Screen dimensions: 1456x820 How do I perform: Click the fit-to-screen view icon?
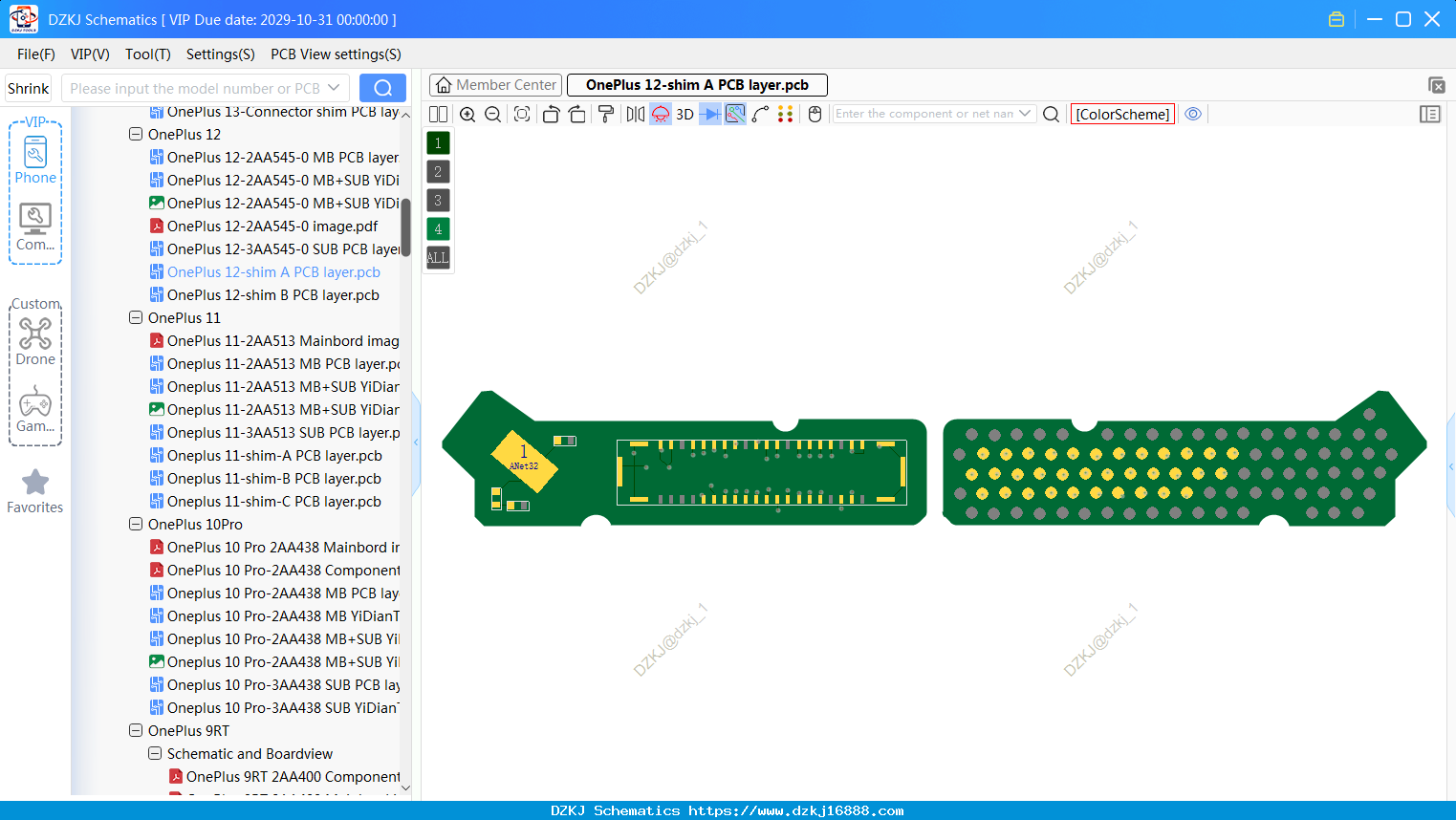[522, 114]
